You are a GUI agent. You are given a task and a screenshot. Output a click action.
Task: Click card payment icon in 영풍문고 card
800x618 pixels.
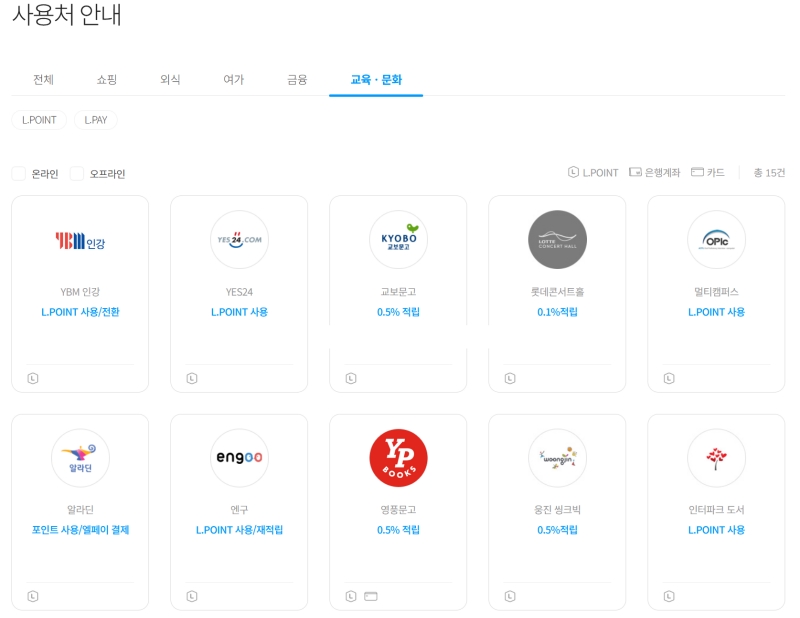coord(371,596)
